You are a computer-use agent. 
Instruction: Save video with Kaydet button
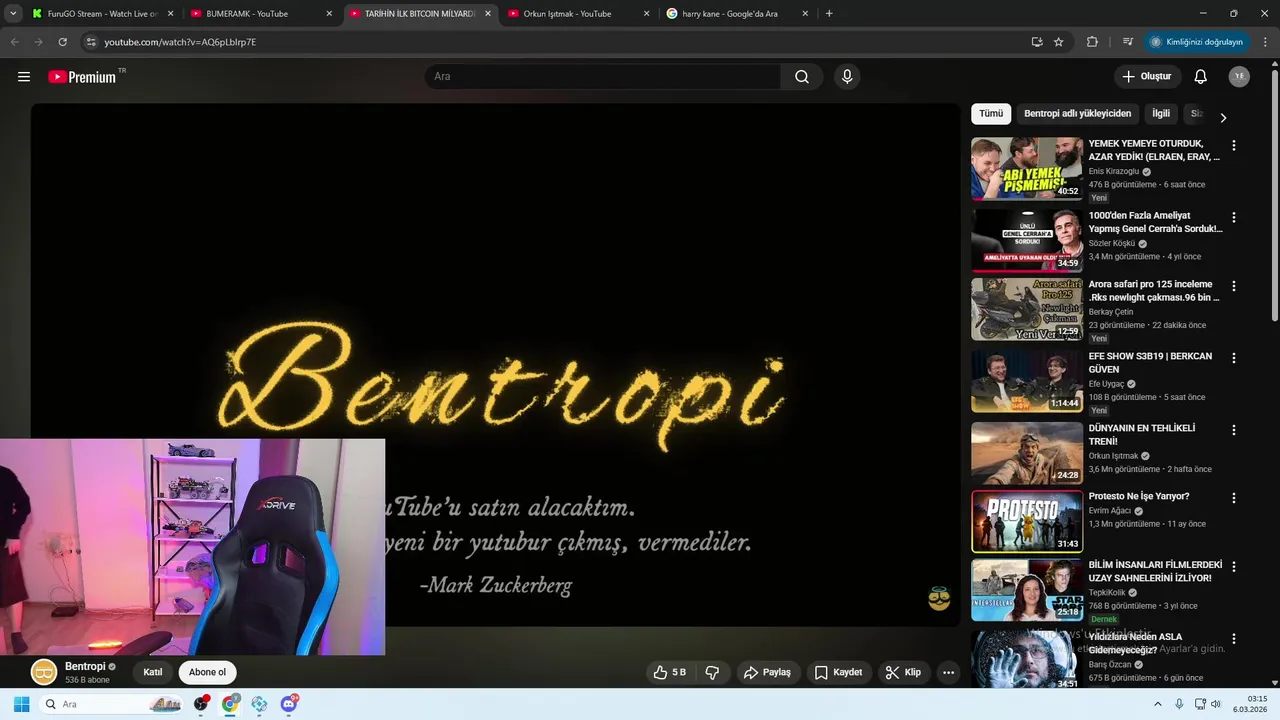tap(838, 673)
